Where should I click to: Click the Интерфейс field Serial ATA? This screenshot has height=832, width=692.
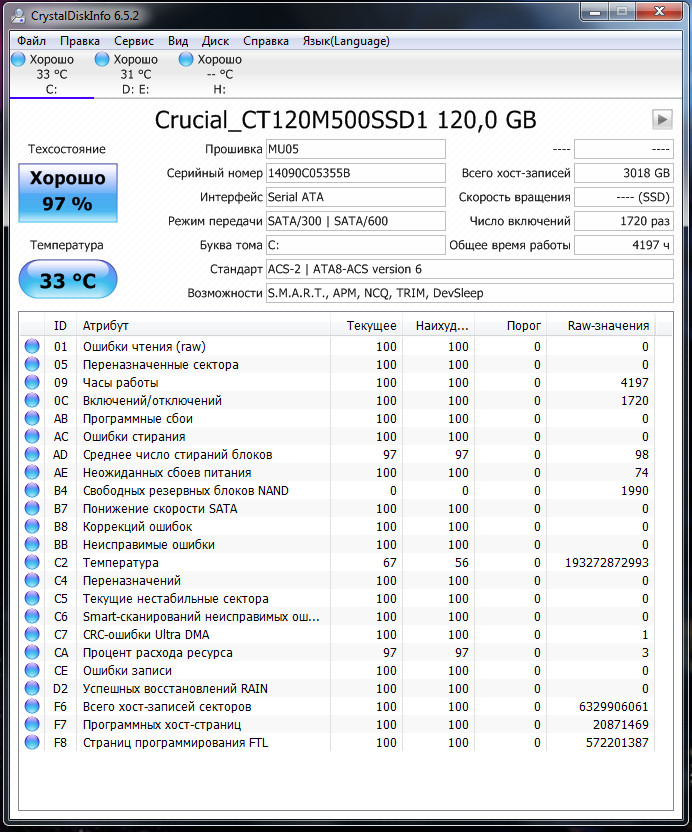(x=356, y=197)
